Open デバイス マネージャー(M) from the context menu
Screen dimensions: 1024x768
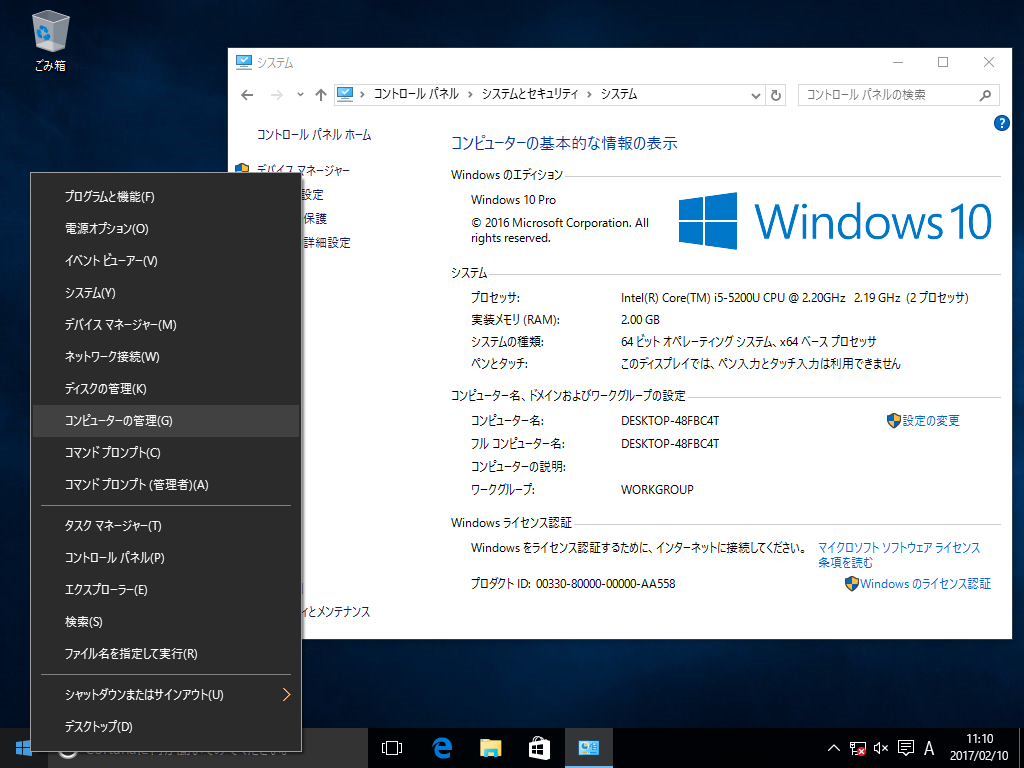click(166, 325)
